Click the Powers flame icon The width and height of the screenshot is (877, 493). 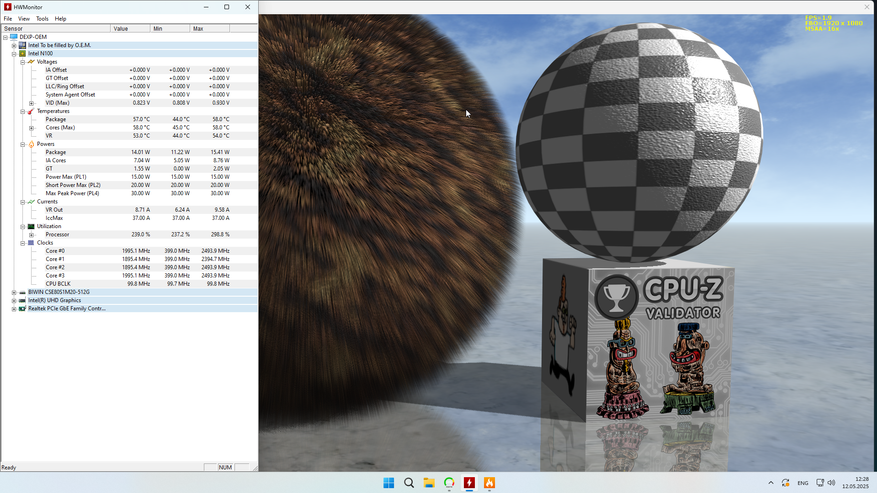pyautogui.click(x=31, y=144)
